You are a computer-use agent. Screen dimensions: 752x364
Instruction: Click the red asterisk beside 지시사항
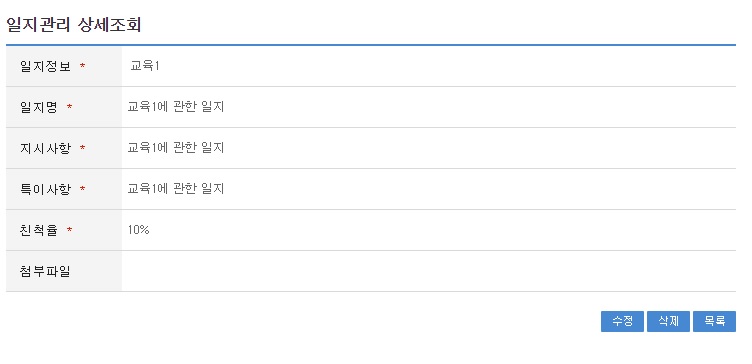point(82,148)
